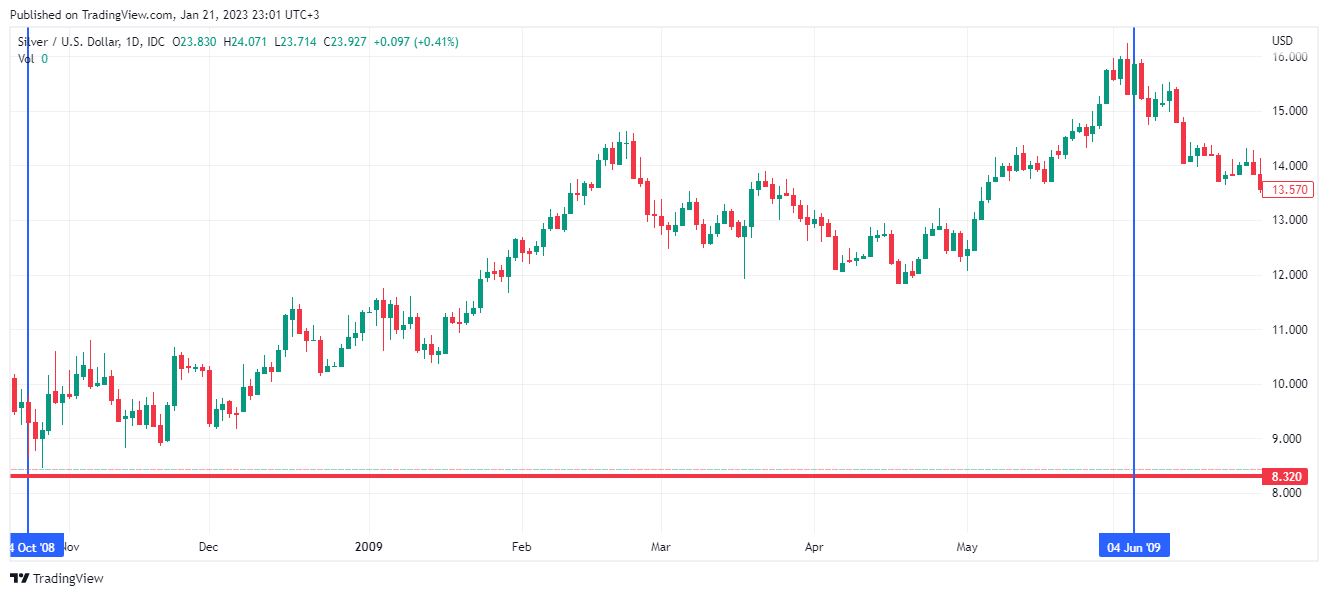Click the 2009 label on time axis

pyautogui.click(x=369, y=547)
